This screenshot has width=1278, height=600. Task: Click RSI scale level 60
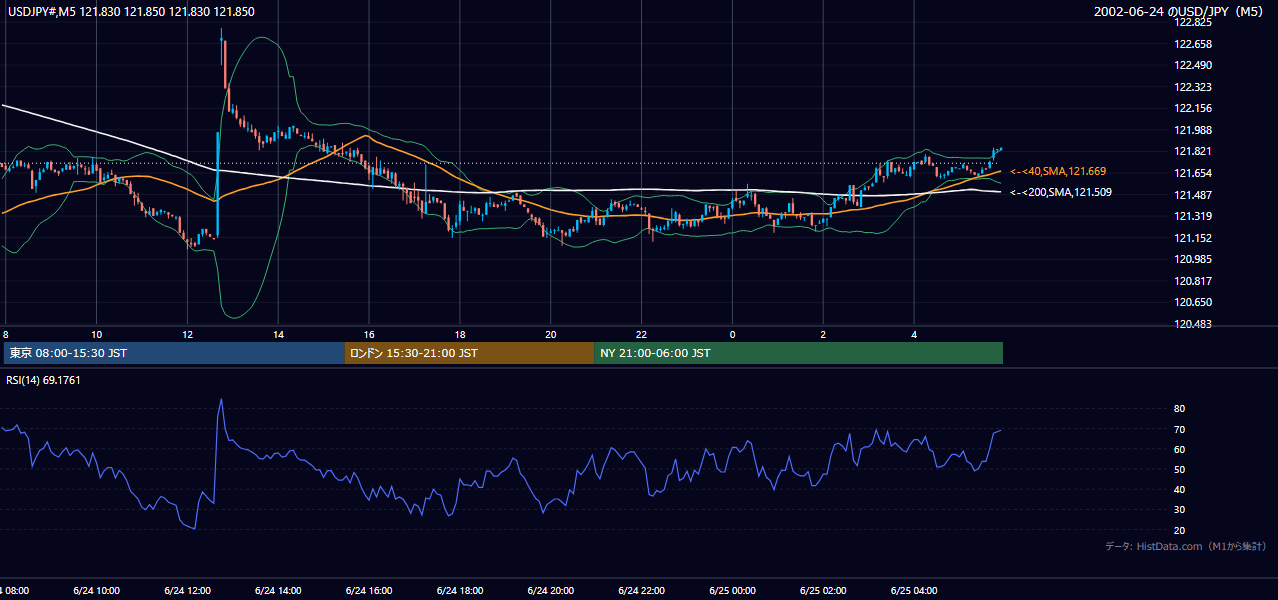tap(1179, 449)
